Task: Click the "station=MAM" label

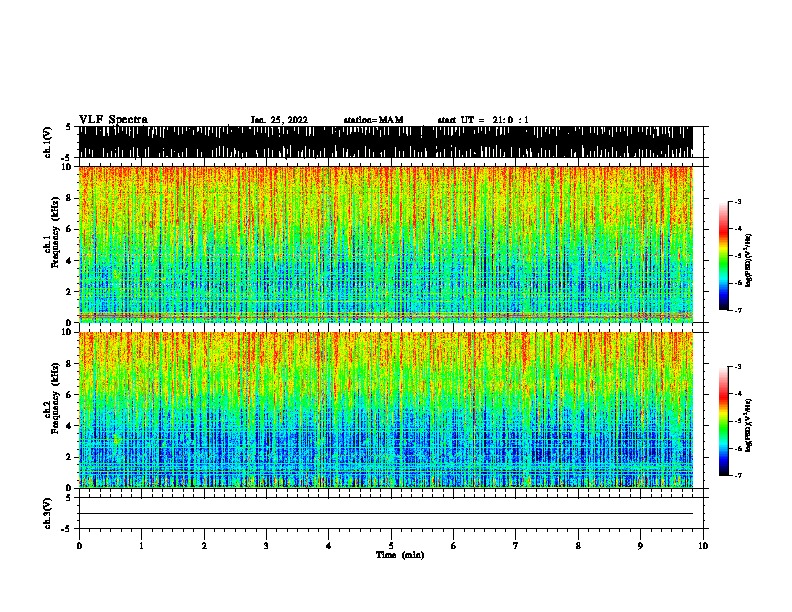Action: 373,120
